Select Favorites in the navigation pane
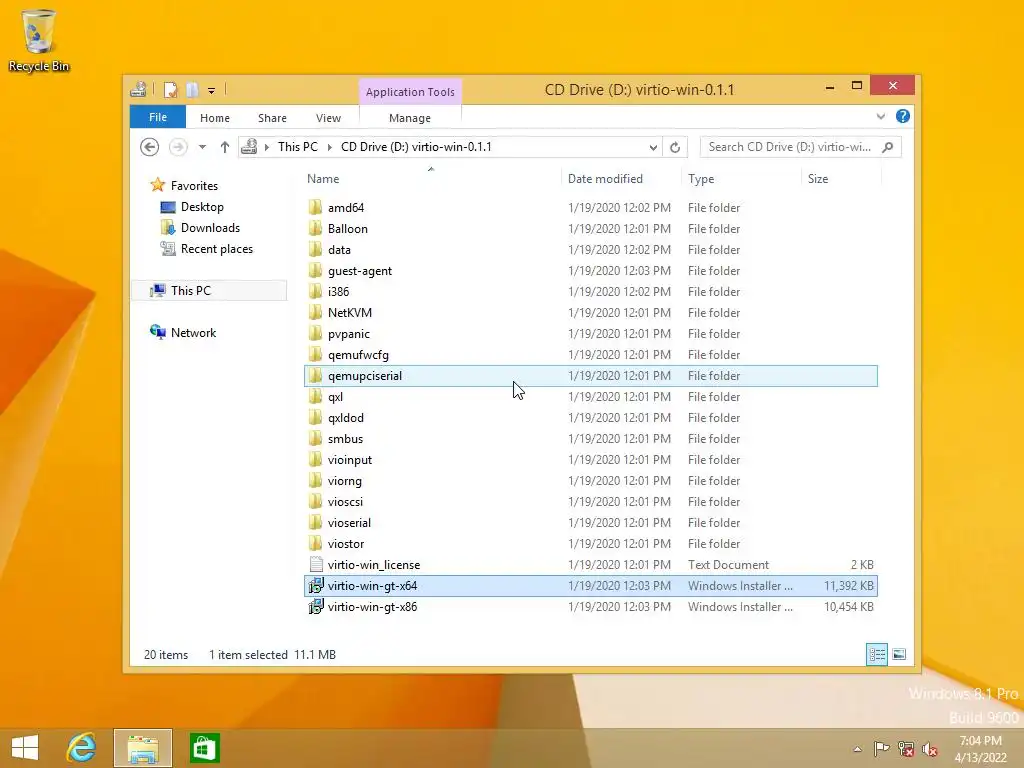 click(x=184, y=185)
